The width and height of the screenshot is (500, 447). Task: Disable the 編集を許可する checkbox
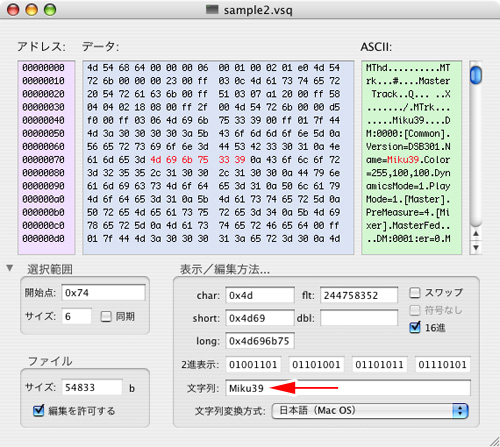(39, 410)
